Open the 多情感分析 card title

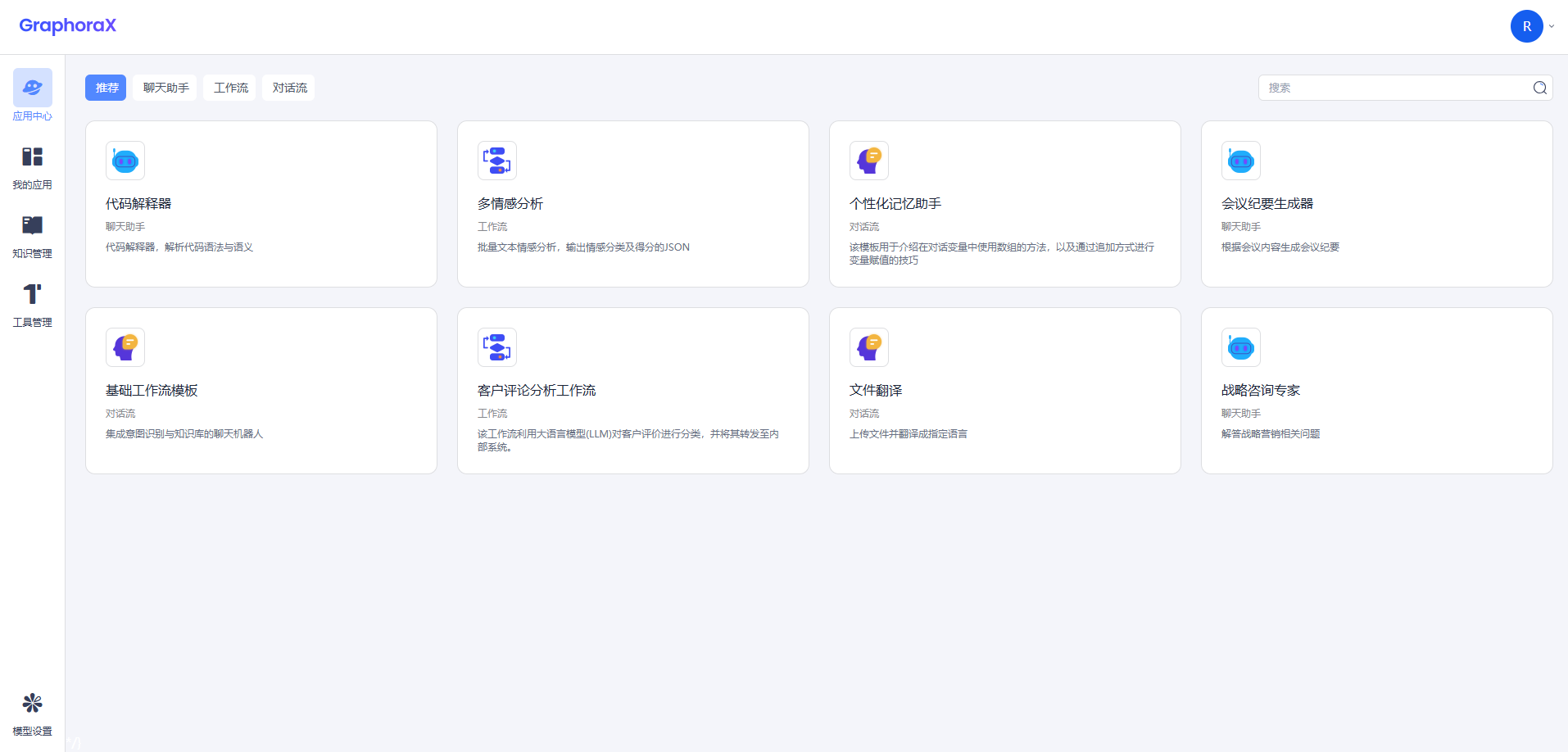pyautogui.click(x=510, y=204)
